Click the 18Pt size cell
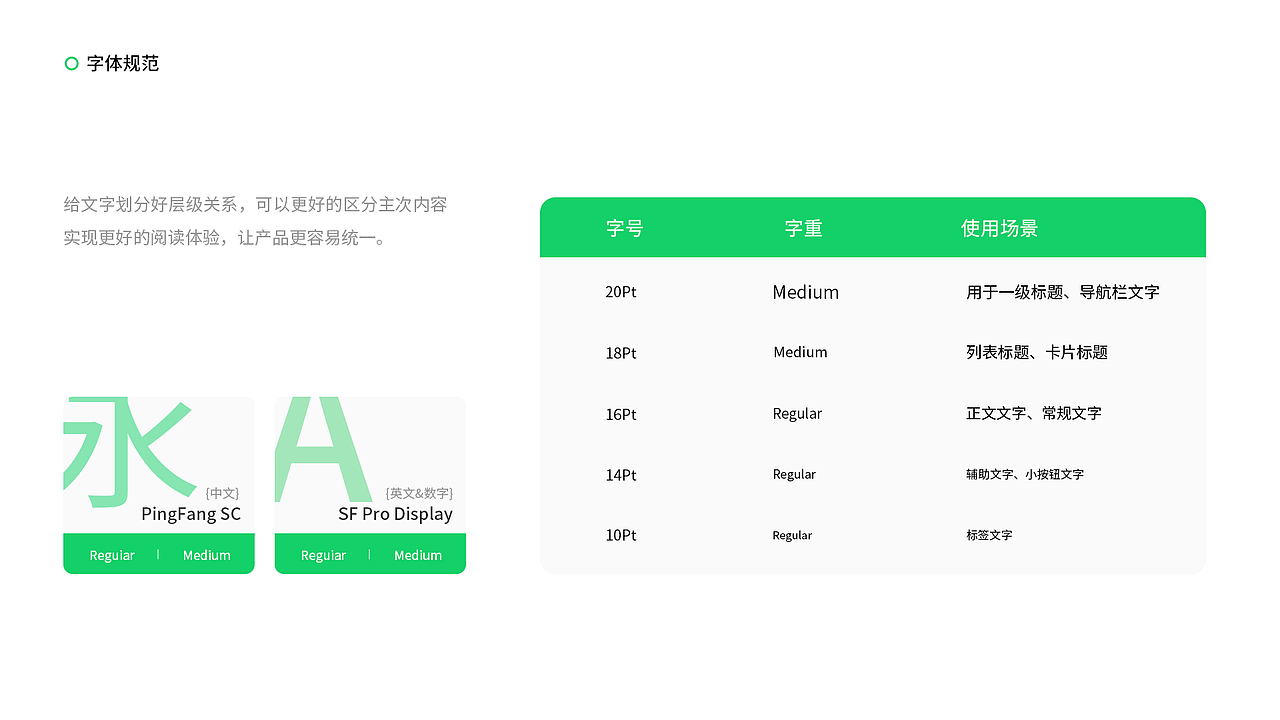This screenshot has height=720, width=1280. [x=621, y=353]
